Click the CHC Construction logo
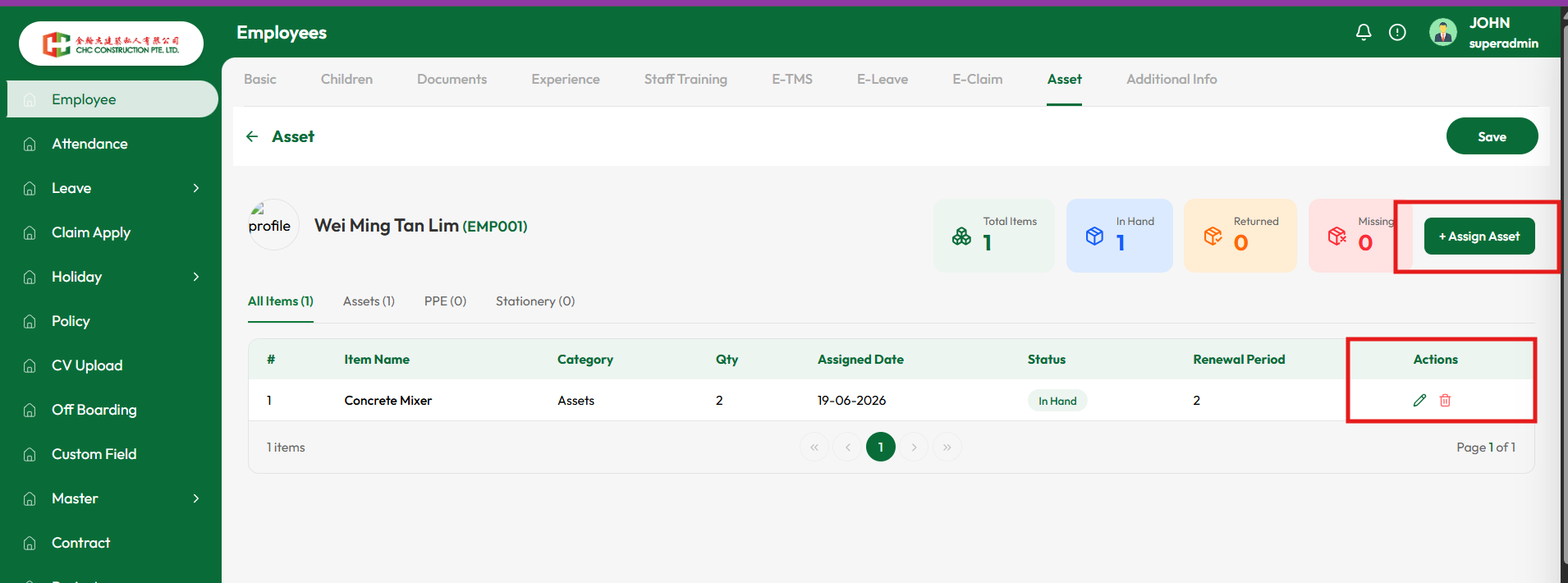The height and width of the screenshot is (583, 1568). (x=111, y=44)
